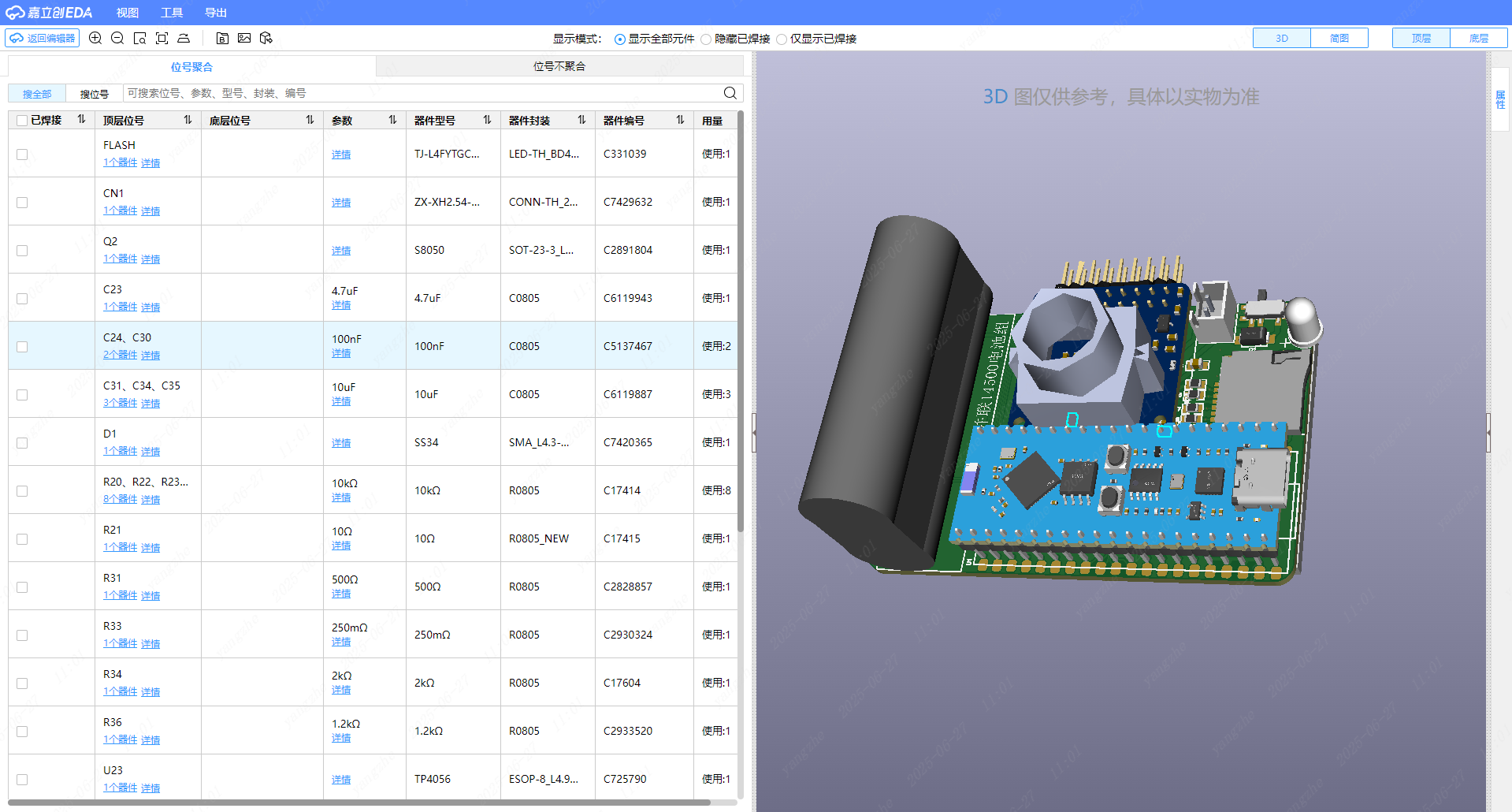Sort by 顶层位号 column arrows

point(188,120)
